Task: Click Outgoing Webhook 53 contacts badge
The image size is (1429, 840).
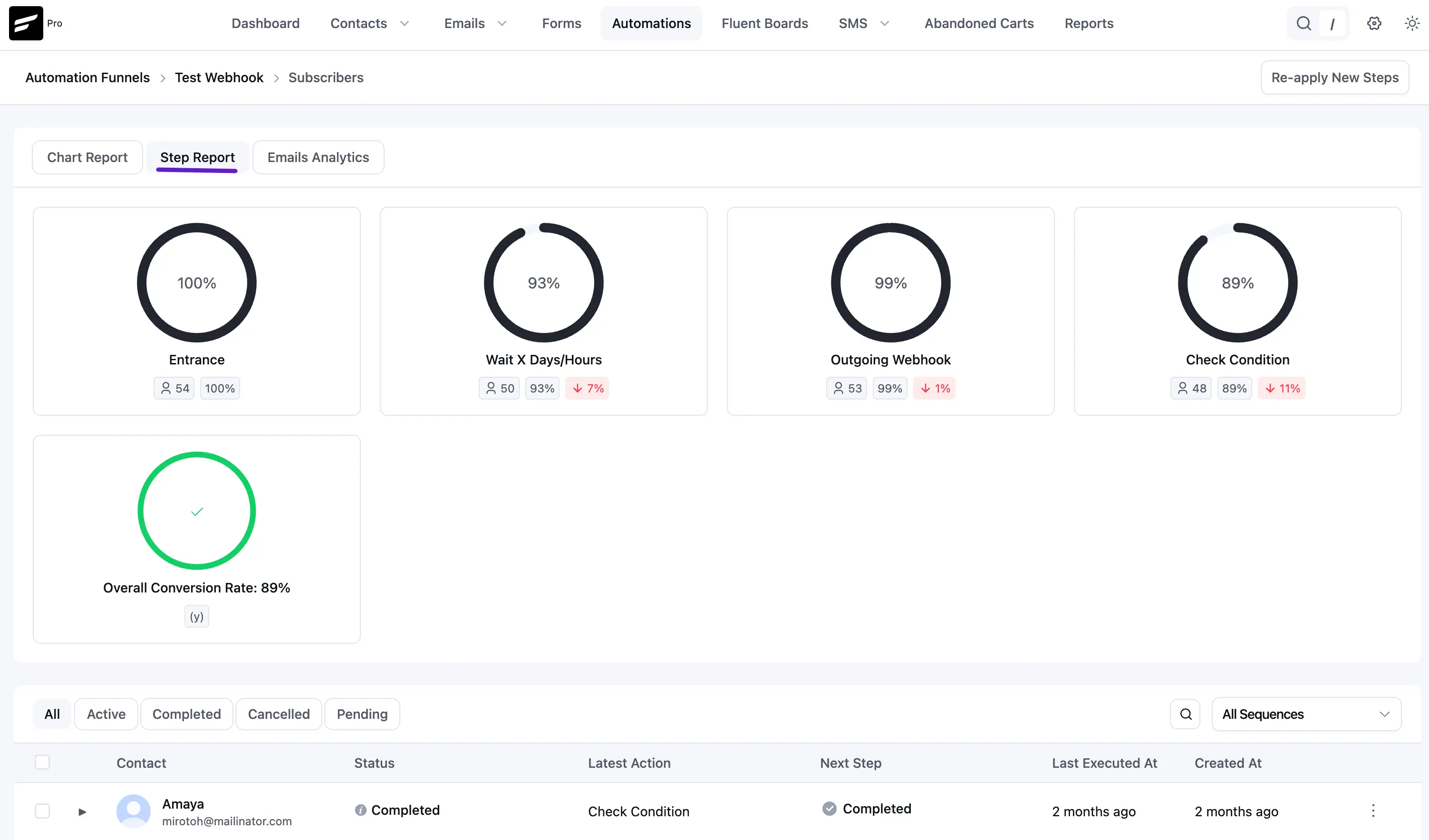Action: coord(847,388)
